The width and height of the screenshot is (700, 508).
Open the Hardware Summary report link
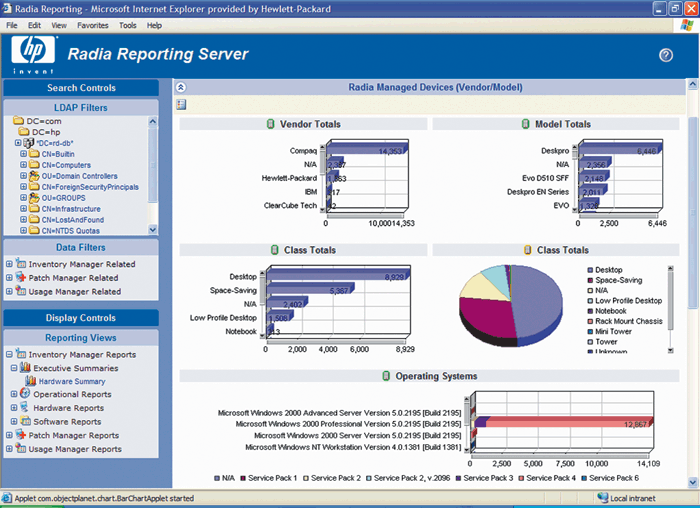[x=72, y=381]
